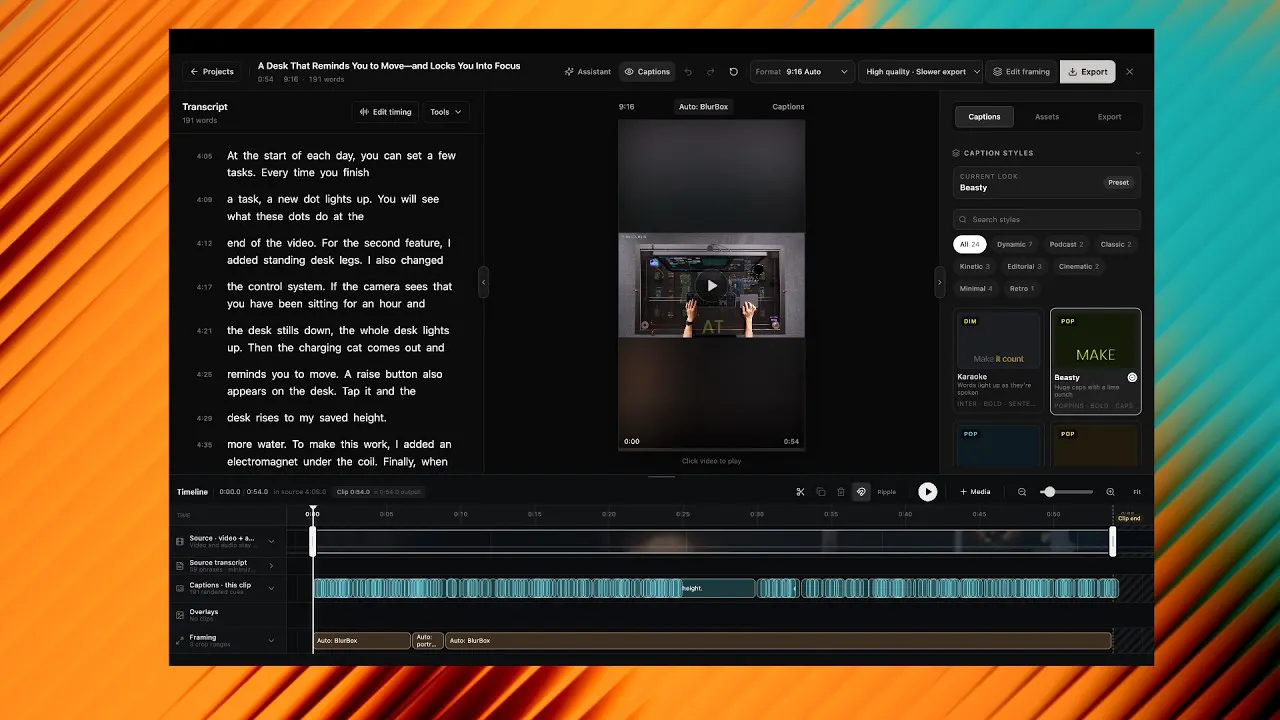Screen dimensions: 1280x720
Task: Click the scissors split icon in timeline
Action: pos(800,492)
